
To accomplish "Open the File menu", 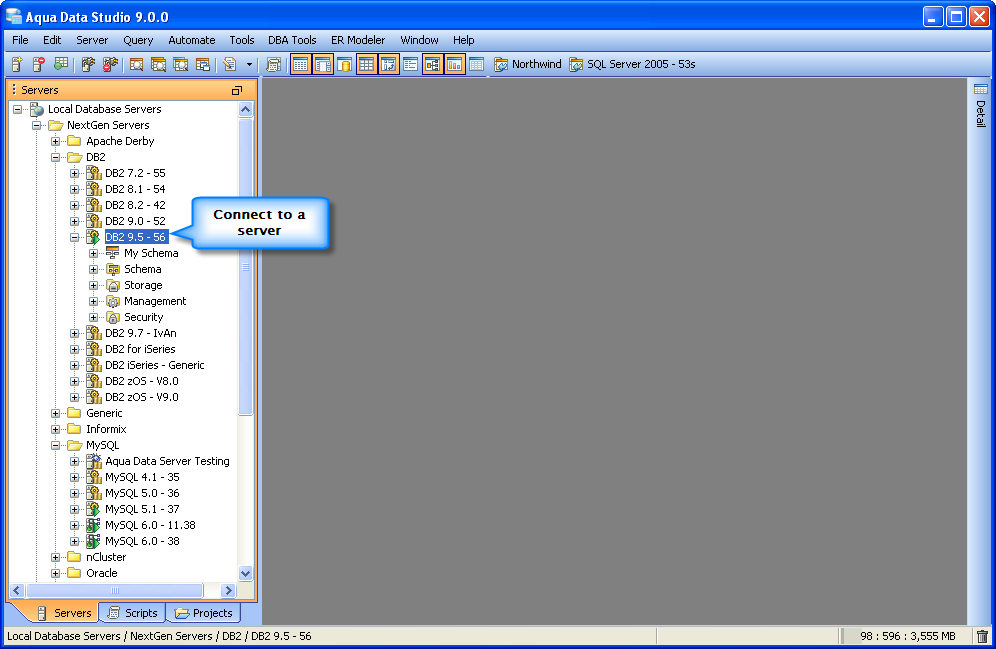I will point(20,40).
